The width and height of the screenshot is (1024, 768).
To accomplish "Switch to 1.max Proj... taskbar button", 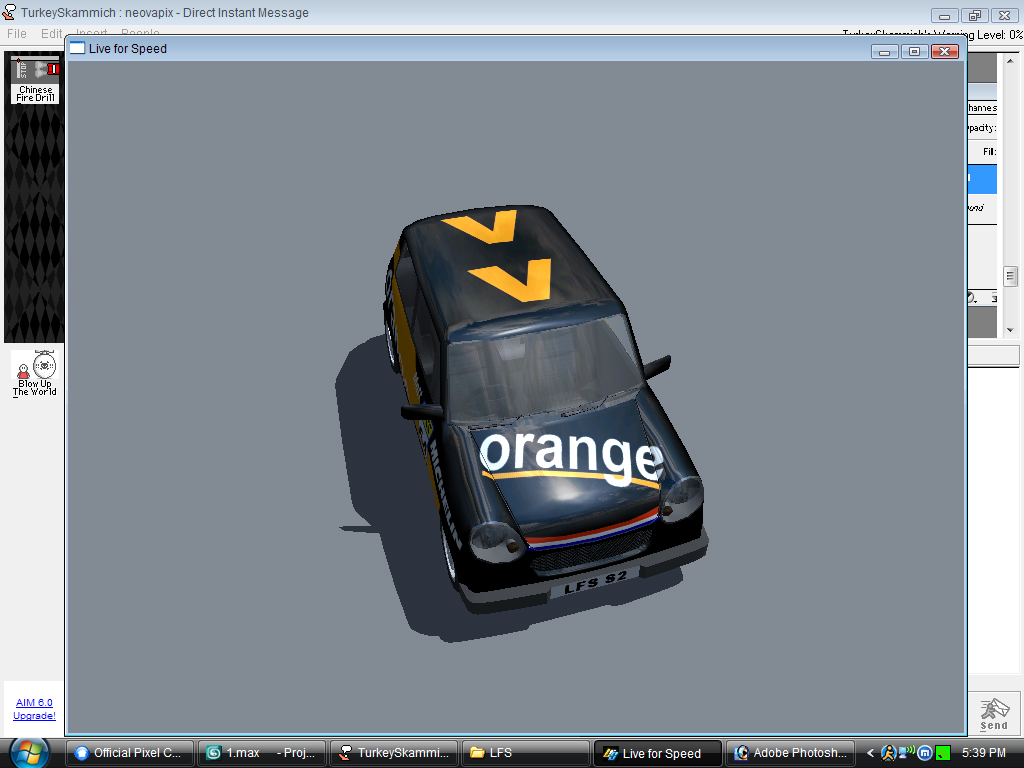I will [263, 753].
